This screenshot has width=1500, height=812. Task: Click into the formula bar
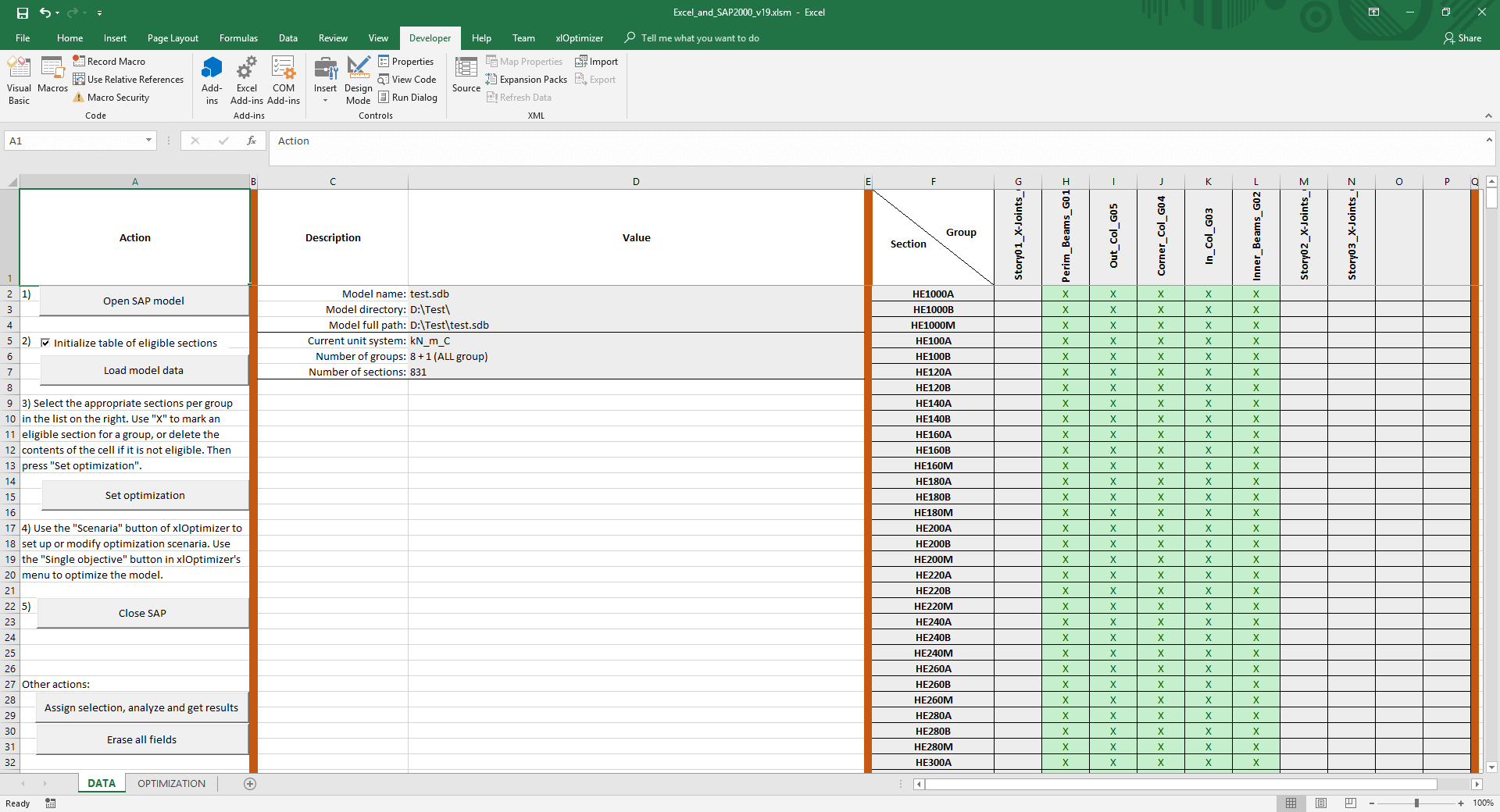pyautogui.click(x=875, y=148)
